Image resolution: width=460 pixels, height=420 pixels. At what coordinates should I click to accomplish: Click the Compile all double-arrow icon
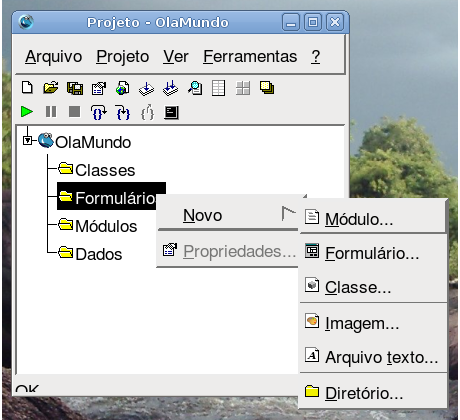[171, 88]
